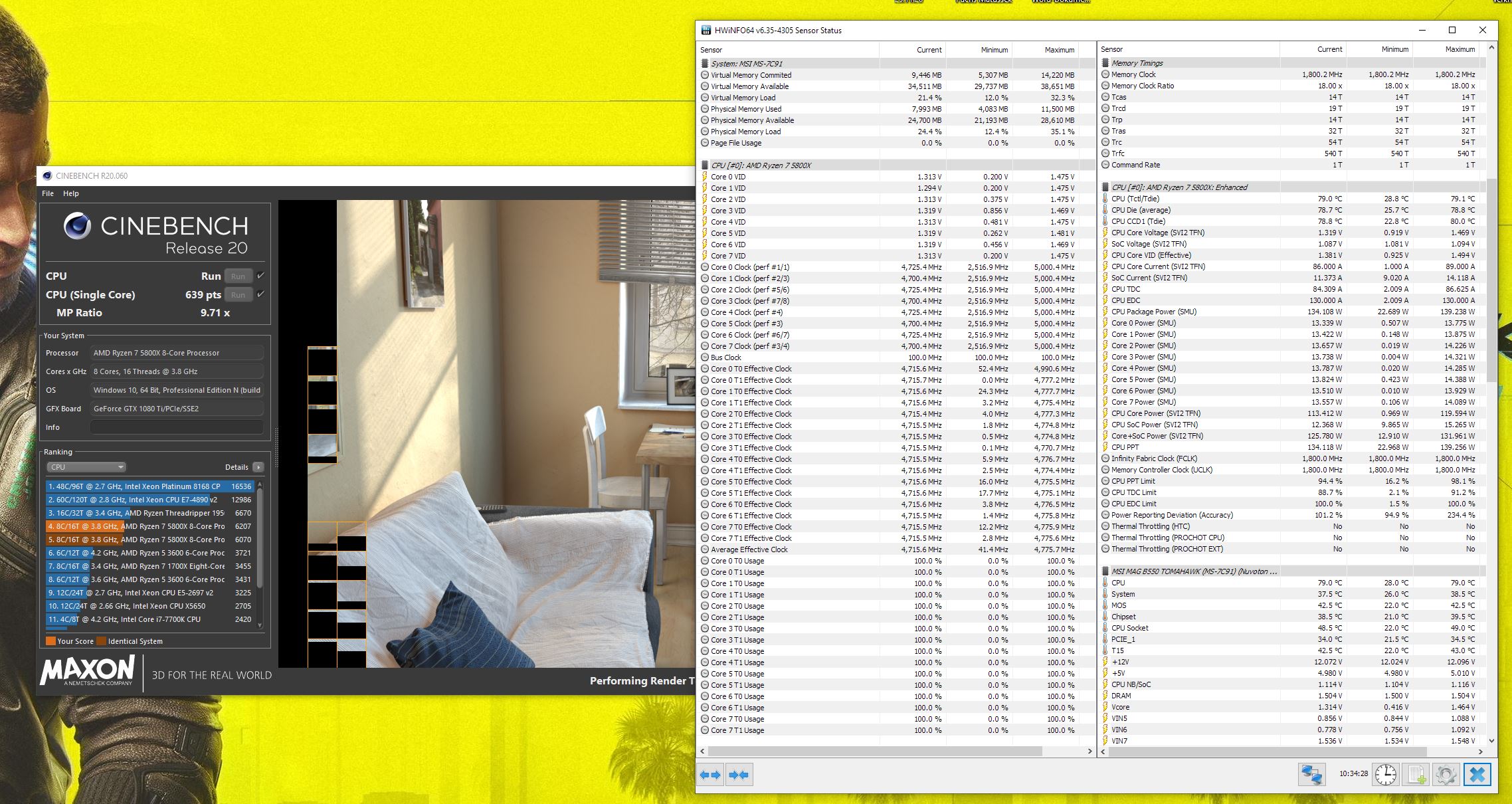Viewport: 1512px width, 804px height.
Task: Open HWiNFO remote network monitoring icon
Action: click(1312, 775)
